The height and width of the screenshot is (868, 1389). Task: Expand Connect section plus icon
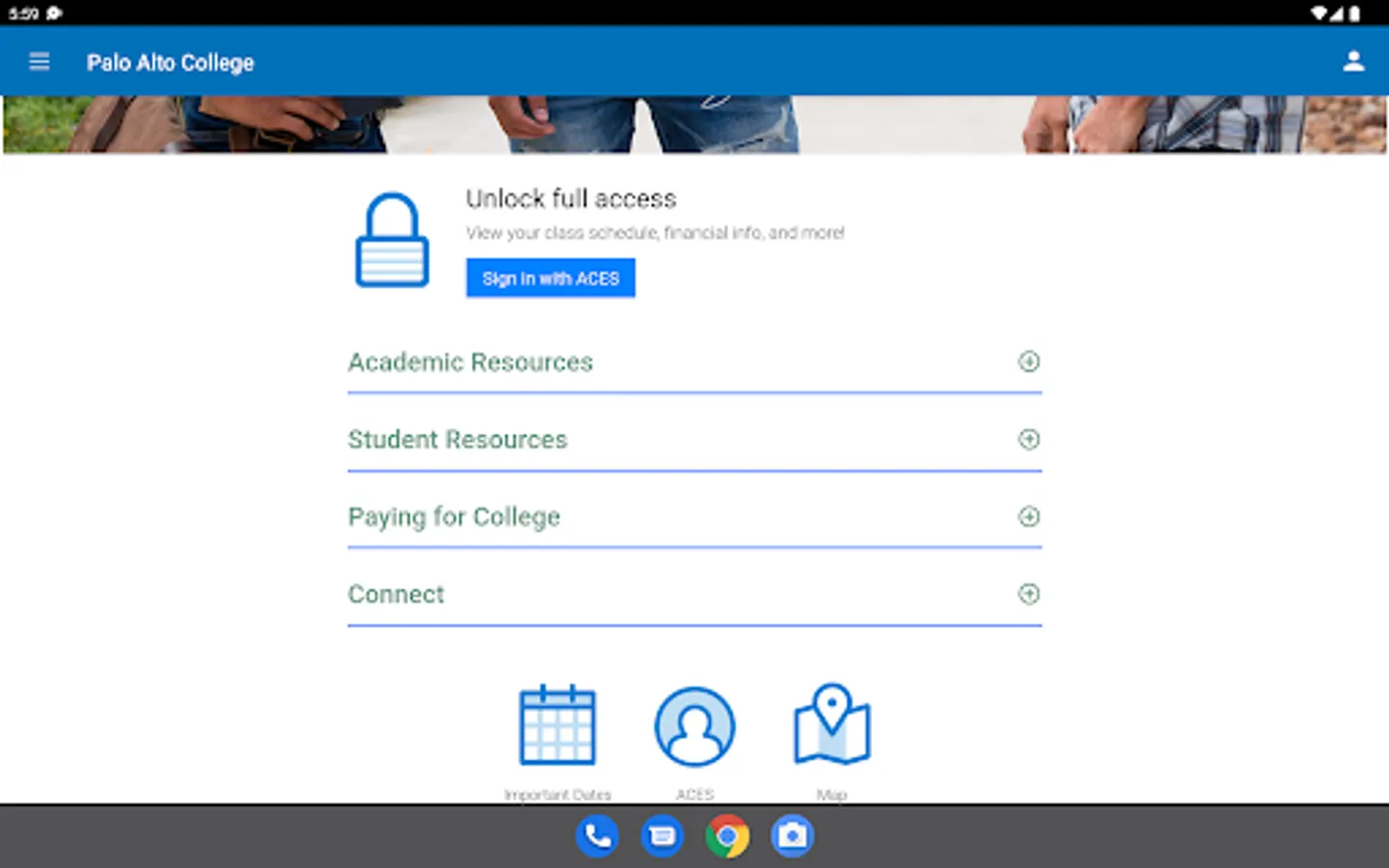pyautogui.click(x=1029, y=593)
